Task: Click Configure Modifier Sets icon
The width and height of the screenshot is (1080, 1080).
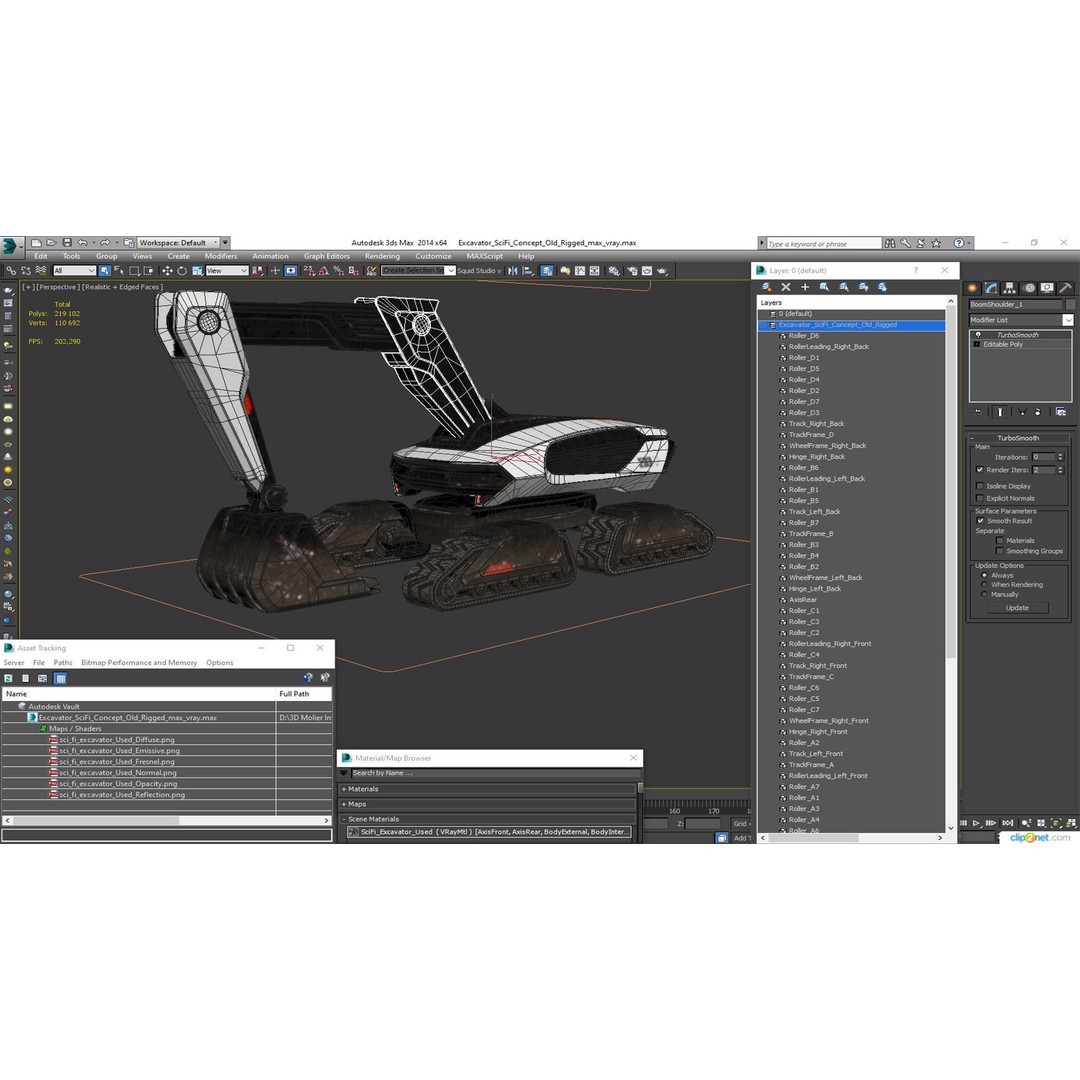Action: tap(1061, 411)
